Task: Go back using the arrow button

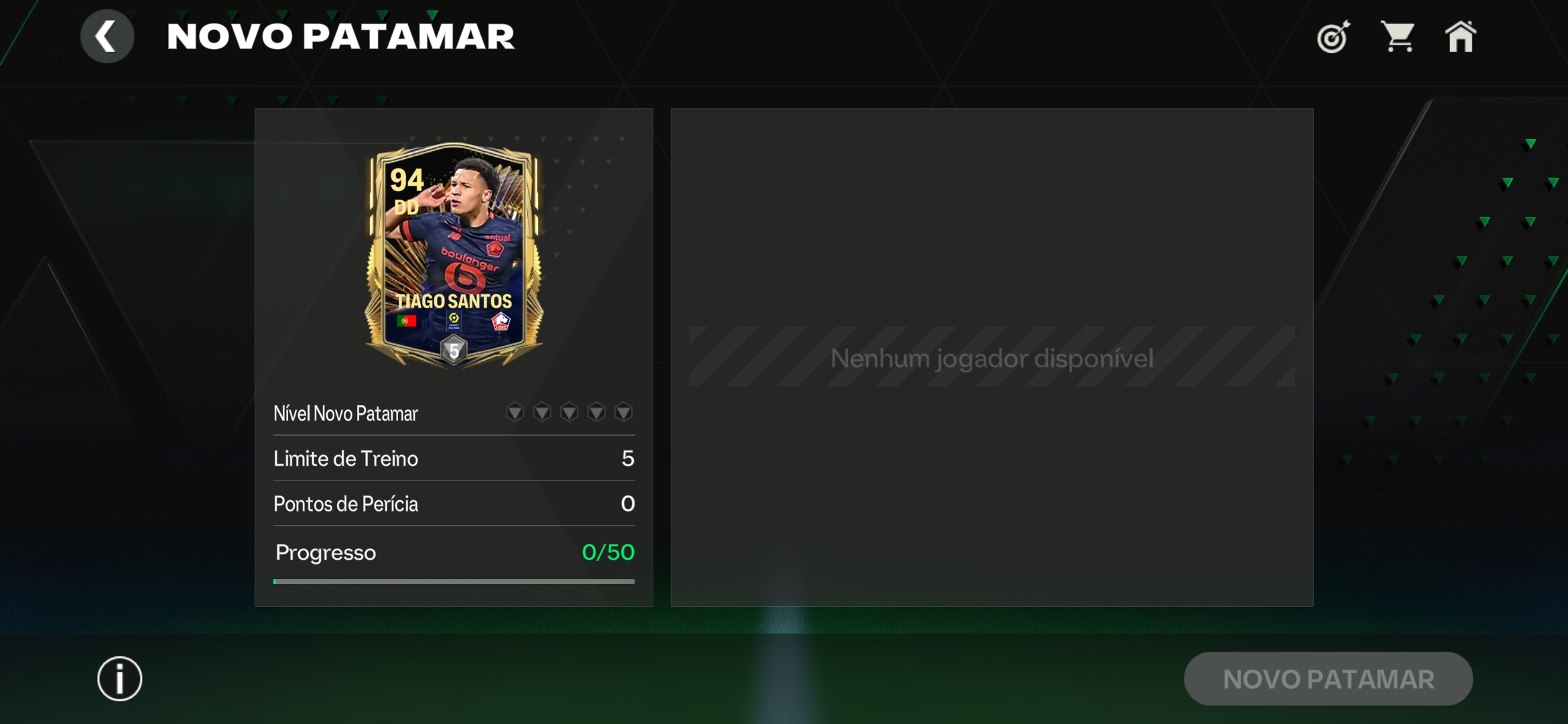Action: pos(107,36)
